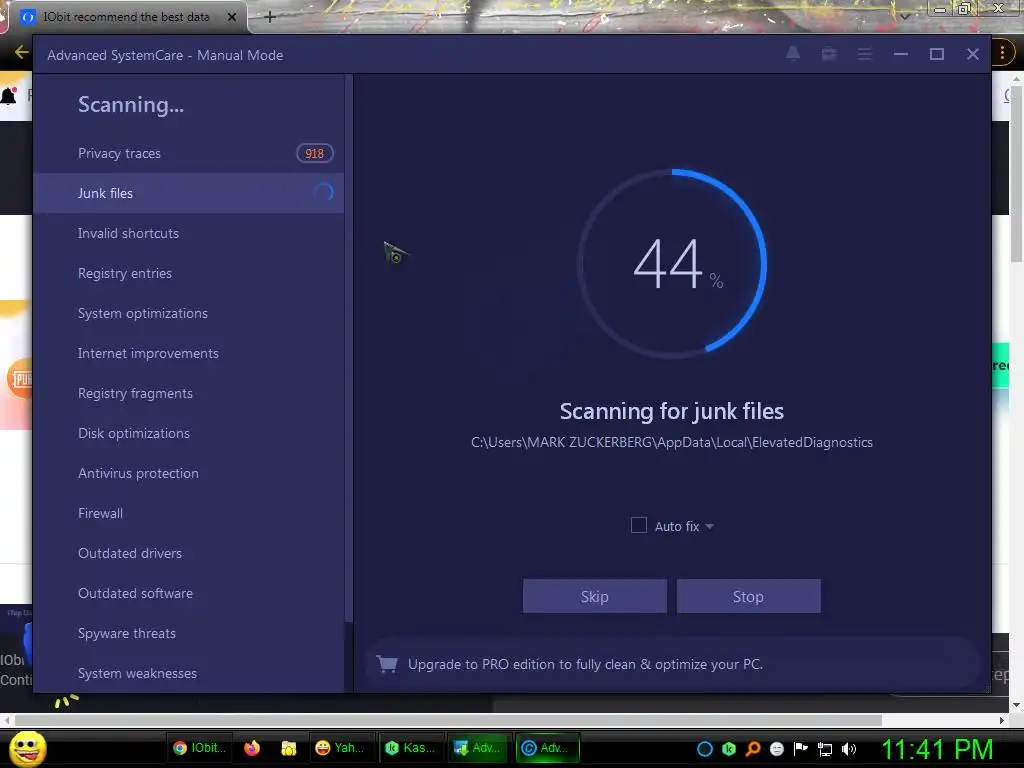The image size is (1024, 768).
Task: Click the 918 privacy traces badge
Action: tap(315, 153)
